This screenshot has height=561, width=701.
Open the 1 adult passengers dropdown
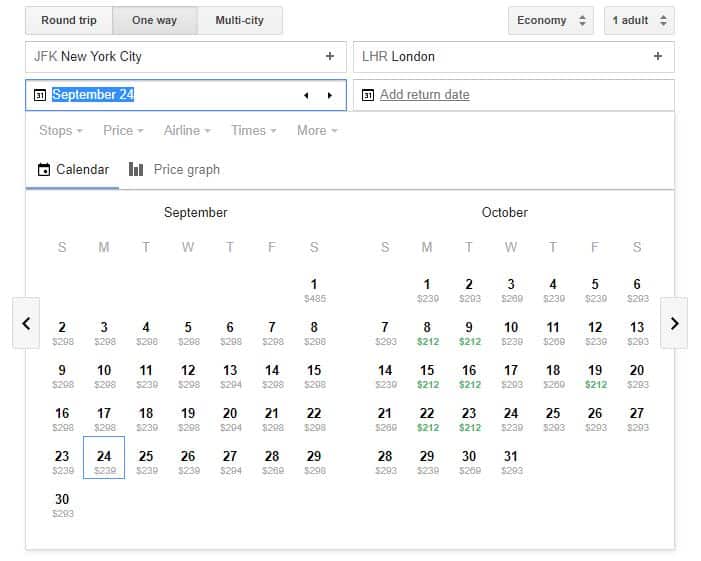[x=639, y=20]
